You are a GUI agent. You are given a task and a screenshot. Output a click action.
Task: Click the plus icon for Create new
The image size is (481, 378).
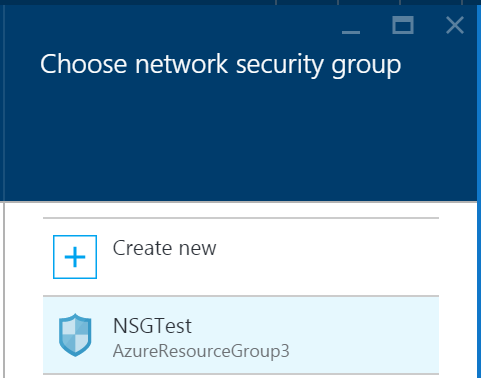point(75,257)
